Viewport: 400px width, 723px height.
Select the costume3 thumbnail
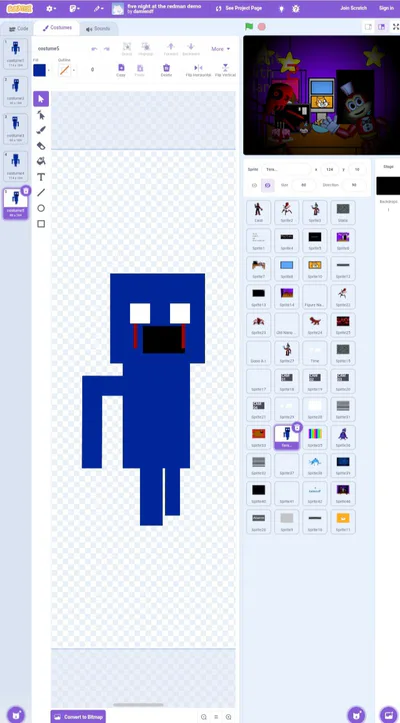16,129
